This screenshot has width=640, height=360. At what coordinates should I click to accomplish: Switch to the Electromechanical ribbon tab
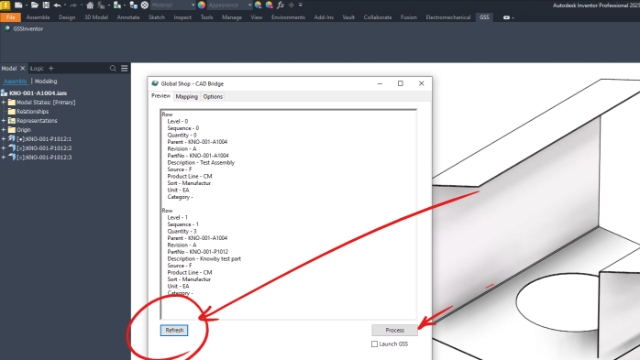point(448,17)
